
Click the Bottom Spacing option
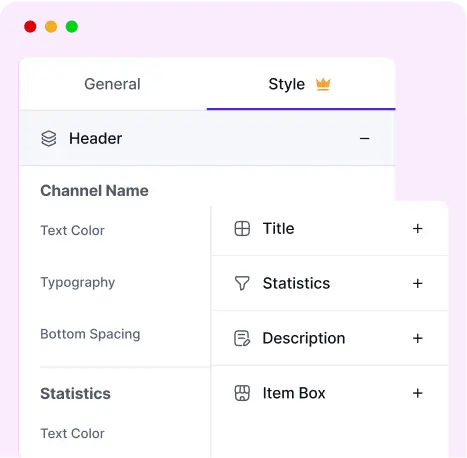[90, 334]
